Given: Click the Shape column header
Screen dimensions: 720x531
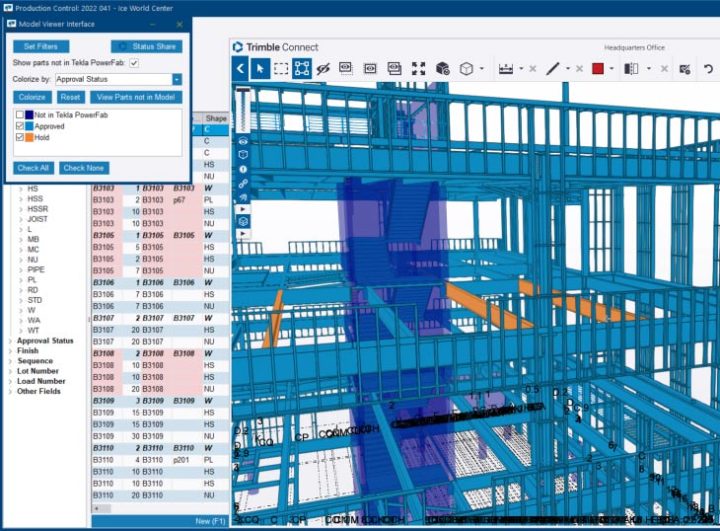Looking at the screenshot, I should pos(215,118).
